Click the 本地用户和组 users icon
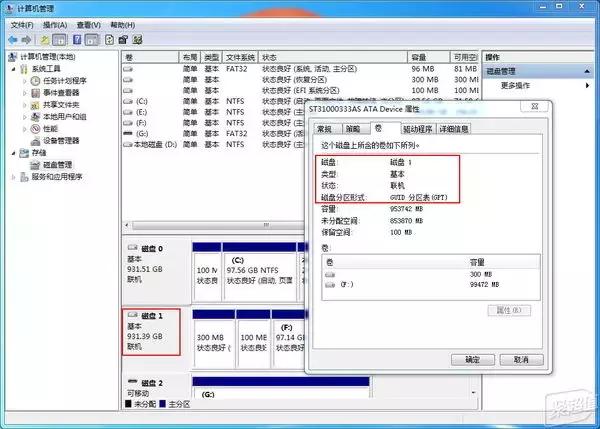This screenshot has width=600, height=429. [x=35, y=117]
